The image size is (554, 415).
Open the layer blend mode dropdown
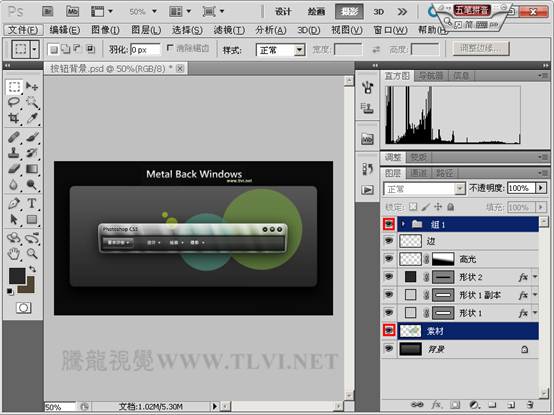[424, 189]
